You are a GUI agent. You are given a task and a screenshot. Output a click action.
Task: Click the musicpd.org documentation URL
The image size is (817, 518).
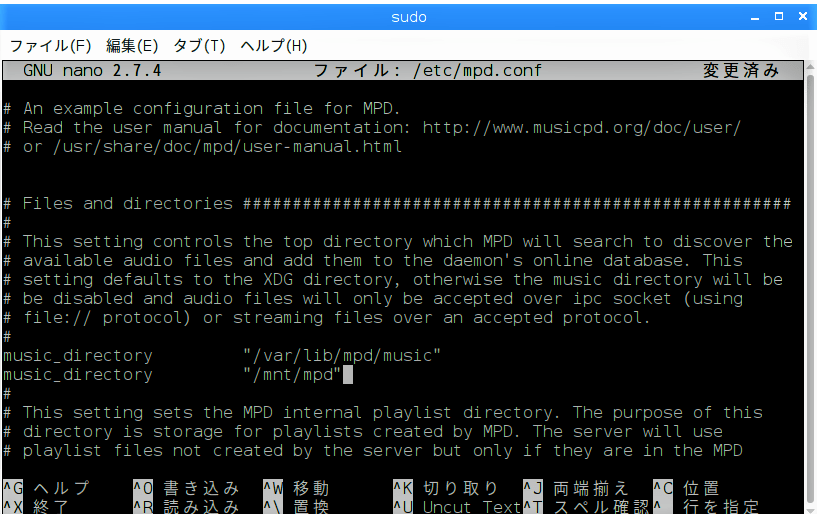581,128
